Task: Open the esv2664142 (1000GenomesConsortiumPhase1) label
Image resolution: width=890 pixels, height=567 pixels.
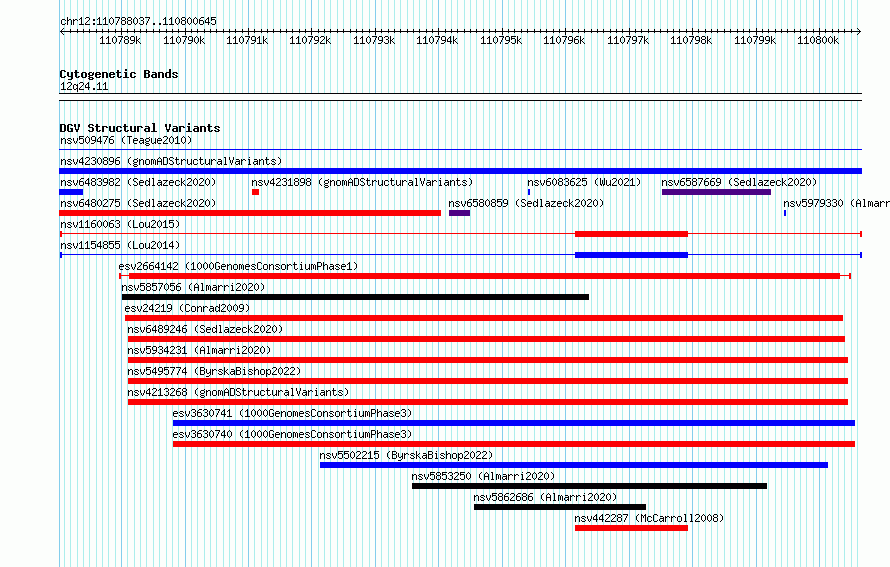Action: 238,266
